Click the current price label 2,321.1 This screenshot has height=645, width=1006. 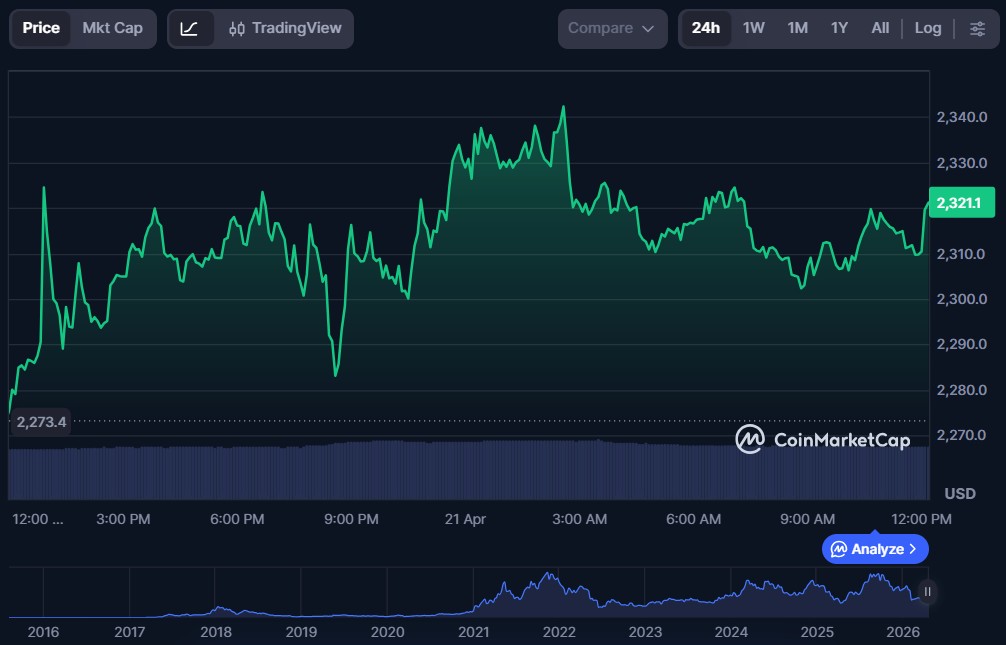(962, 203)
